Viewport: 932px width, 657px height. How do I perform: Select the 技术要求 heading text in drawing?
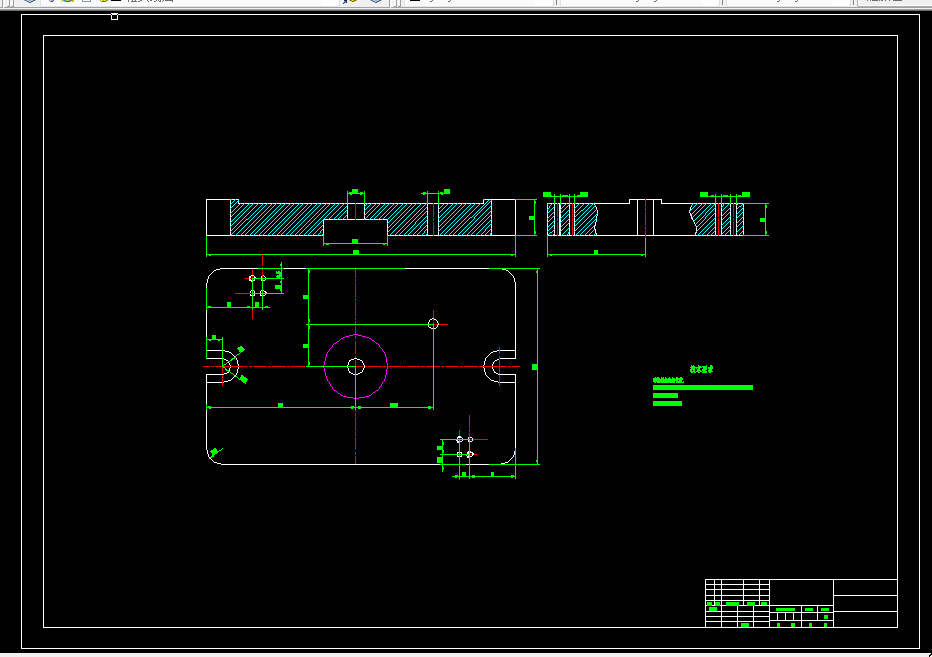701,369
